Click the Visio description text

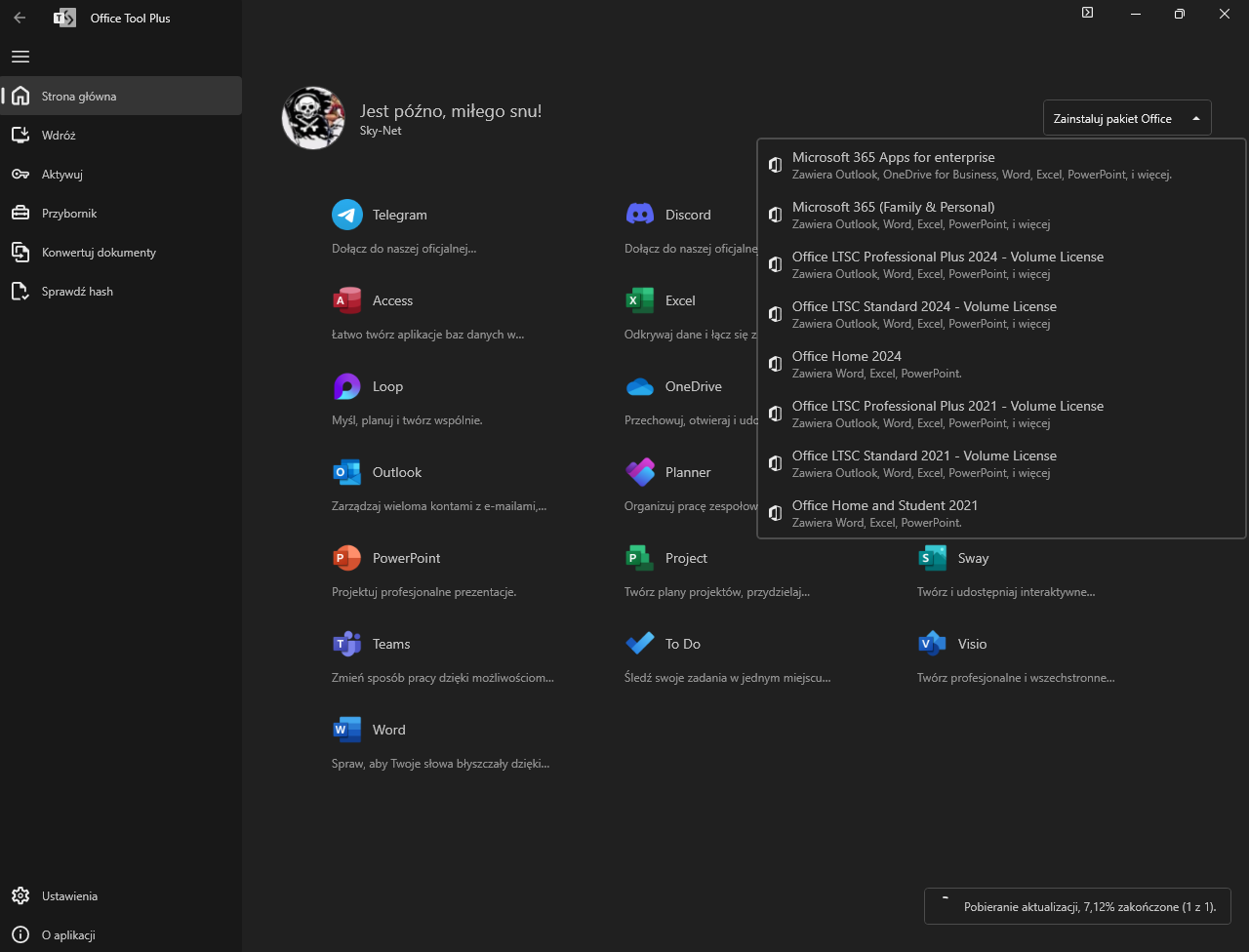click(1016, 678)
